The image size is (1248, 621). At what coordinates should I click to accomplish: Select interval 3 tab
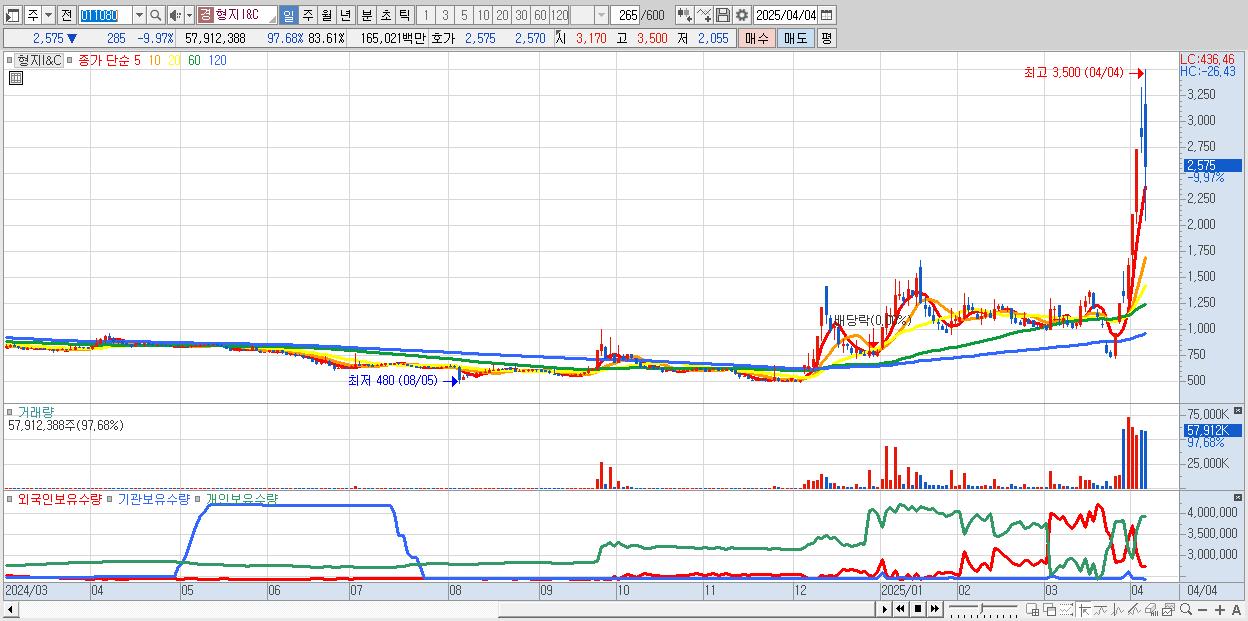pyautogui.click(x=445, y=15)
